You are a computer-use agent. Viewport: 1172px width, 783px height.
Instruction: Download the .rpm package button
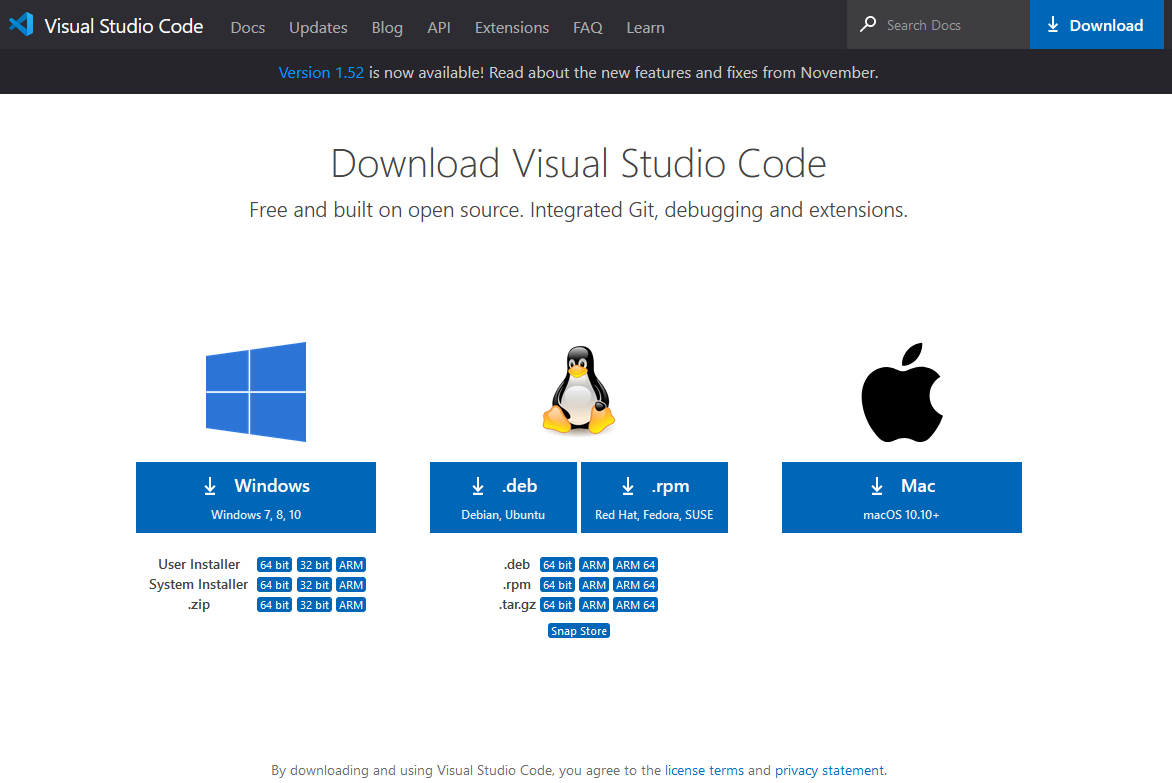pyautogui.click(x=654, y=497)
